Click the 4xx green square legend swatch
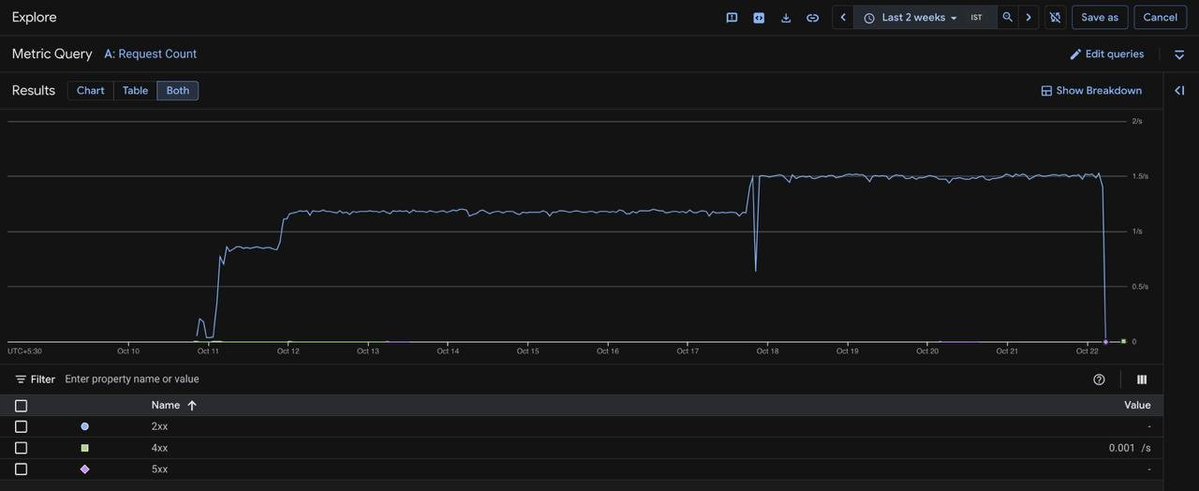Image resolution: width=1199 pixels, height=491 pixels. tap(84, 448)
